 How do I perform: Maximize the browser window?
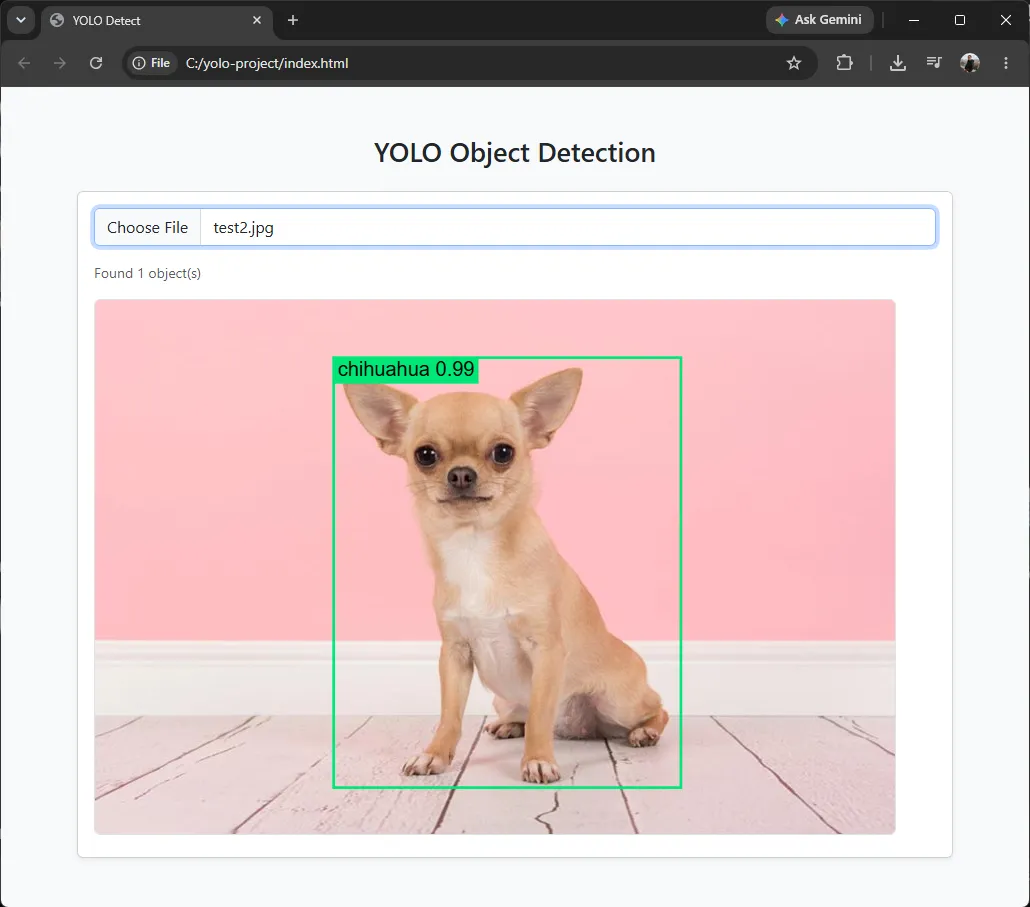(960, 20)
